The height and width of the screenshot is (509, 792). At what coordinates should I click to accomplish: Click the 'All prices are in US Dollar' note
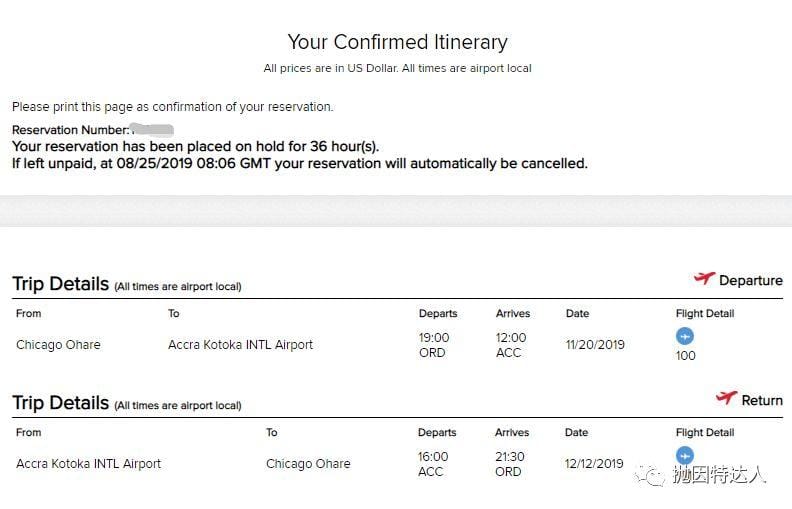pos(397,68)
